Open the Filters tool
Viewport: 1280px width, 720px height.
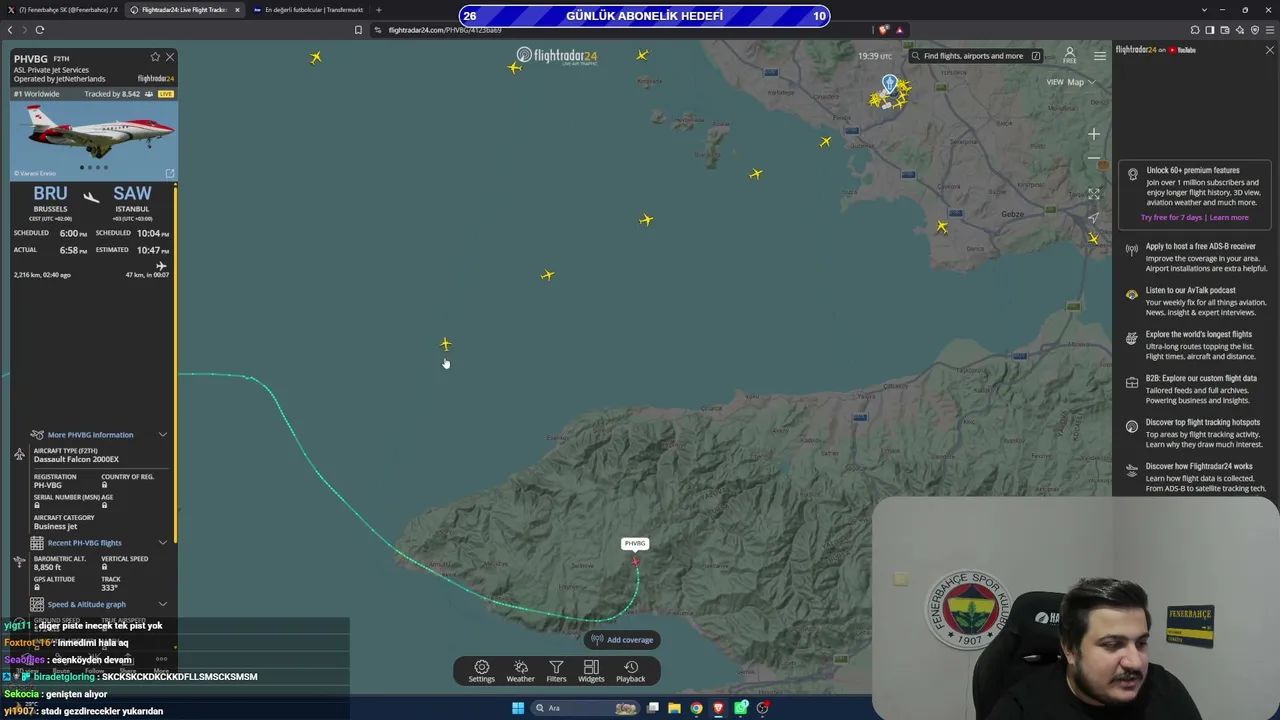click(x=556, y=671)
